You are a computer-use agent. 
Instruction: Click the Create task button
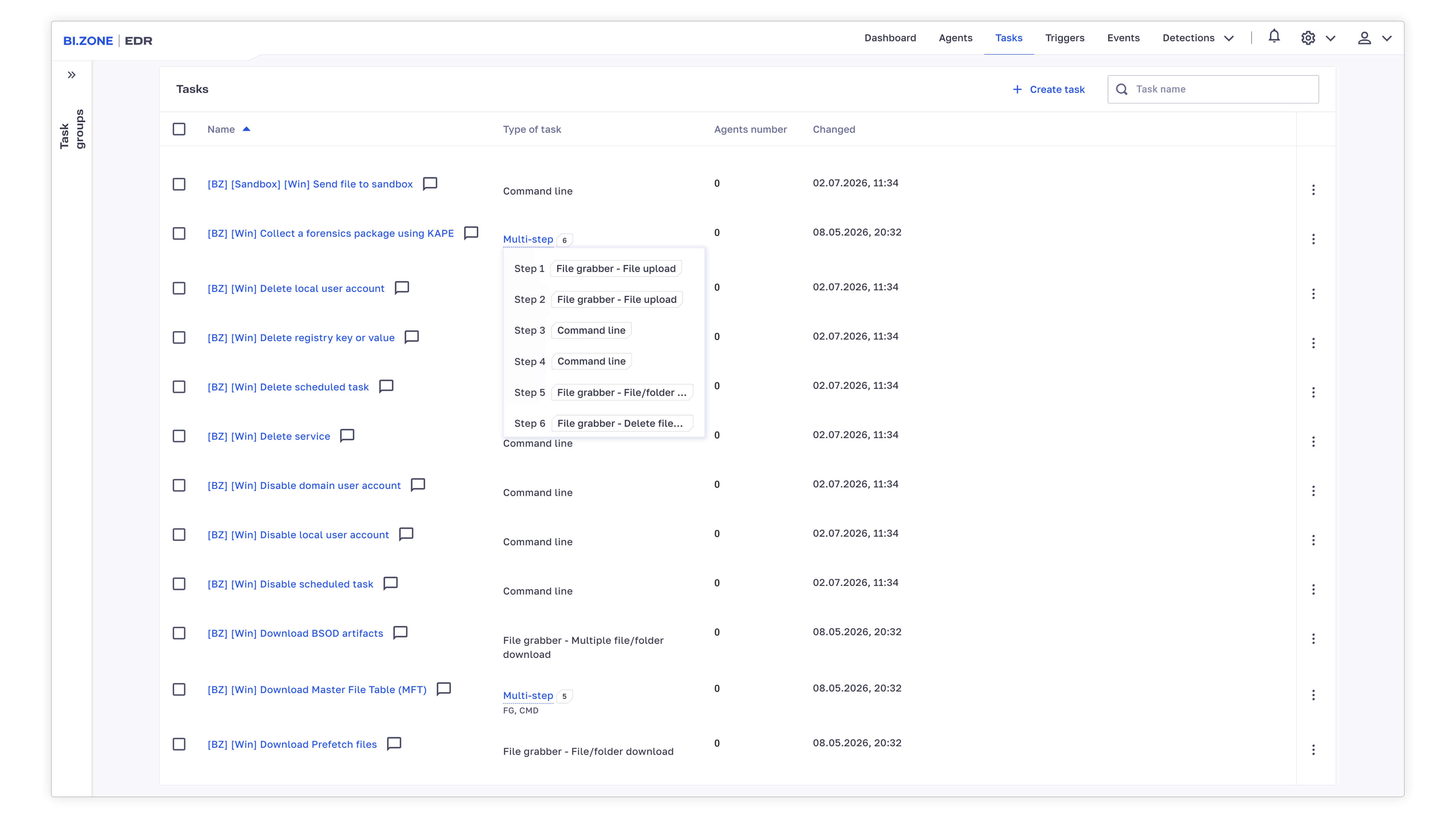(1049, 89)
